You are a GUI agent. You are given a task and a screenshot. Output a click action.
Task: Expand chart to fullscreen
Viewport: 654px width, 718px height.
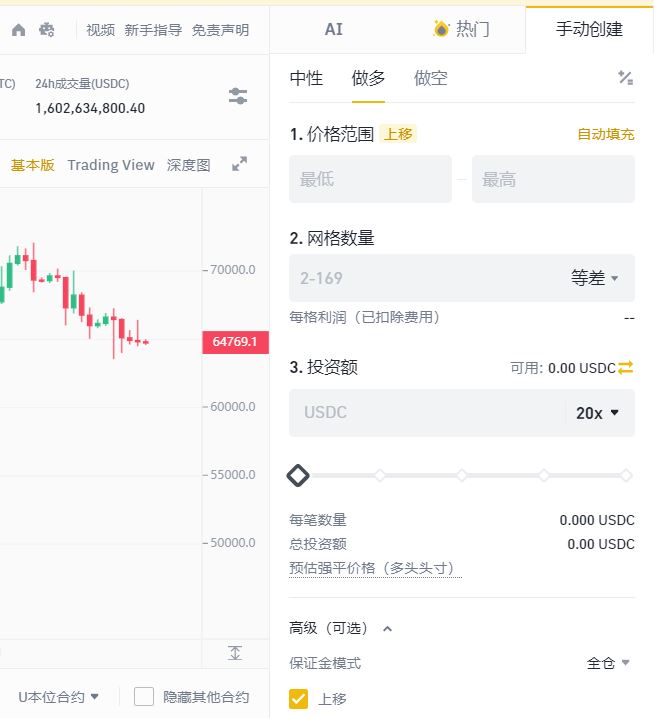coord(239,164)
